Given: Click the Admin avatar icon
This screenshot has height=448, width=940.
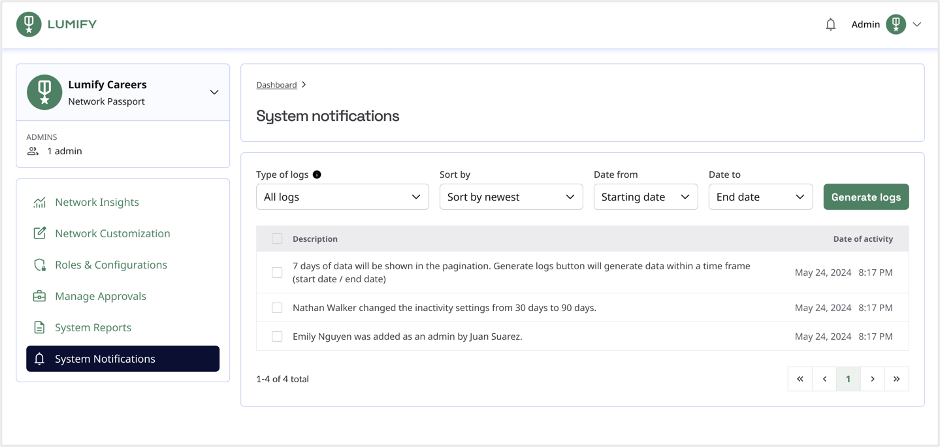Looking at the screenshot, I should 896,25.
